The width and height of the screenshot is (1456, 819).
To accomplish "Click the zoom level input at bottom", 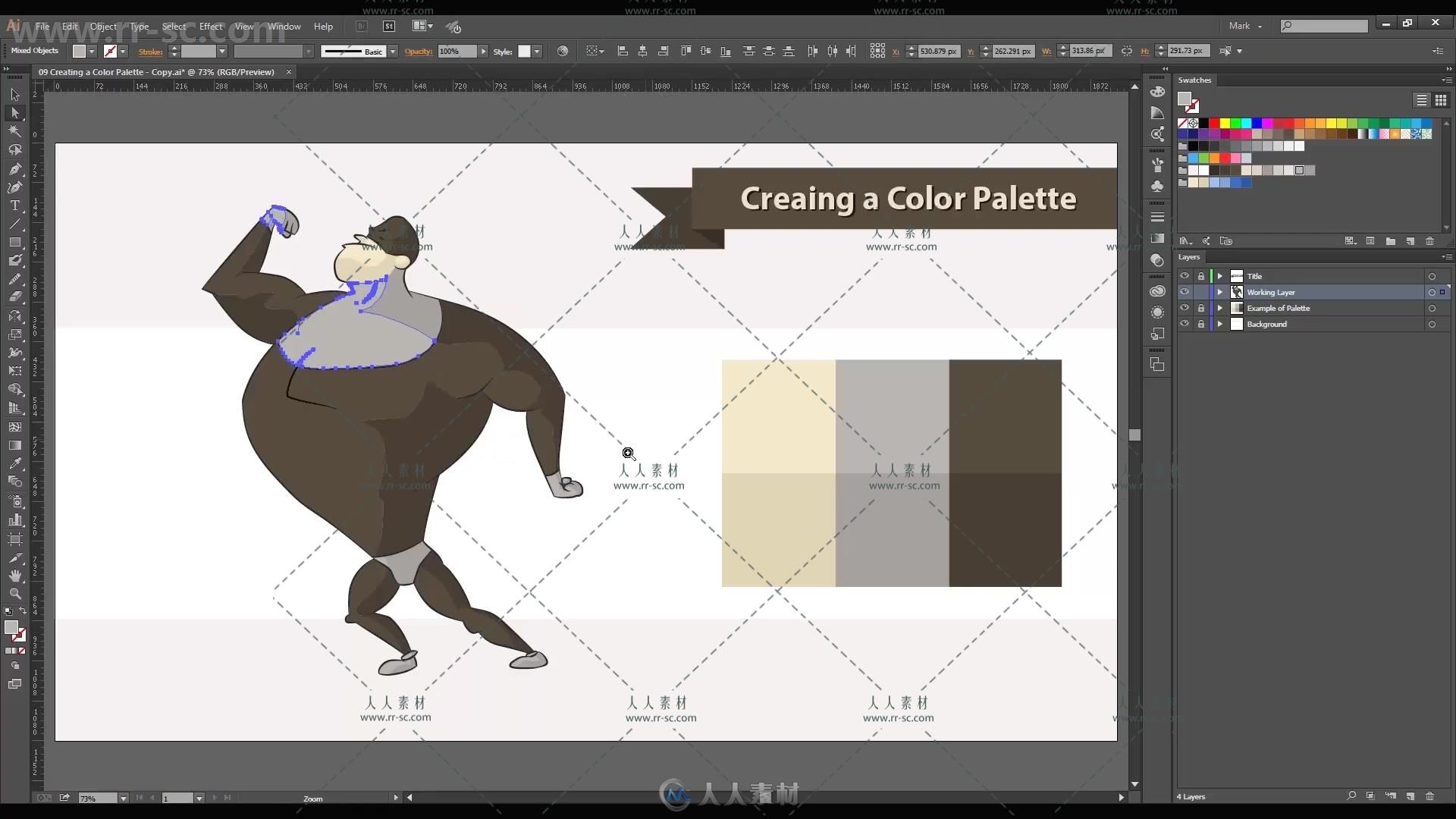I will 94,796.
